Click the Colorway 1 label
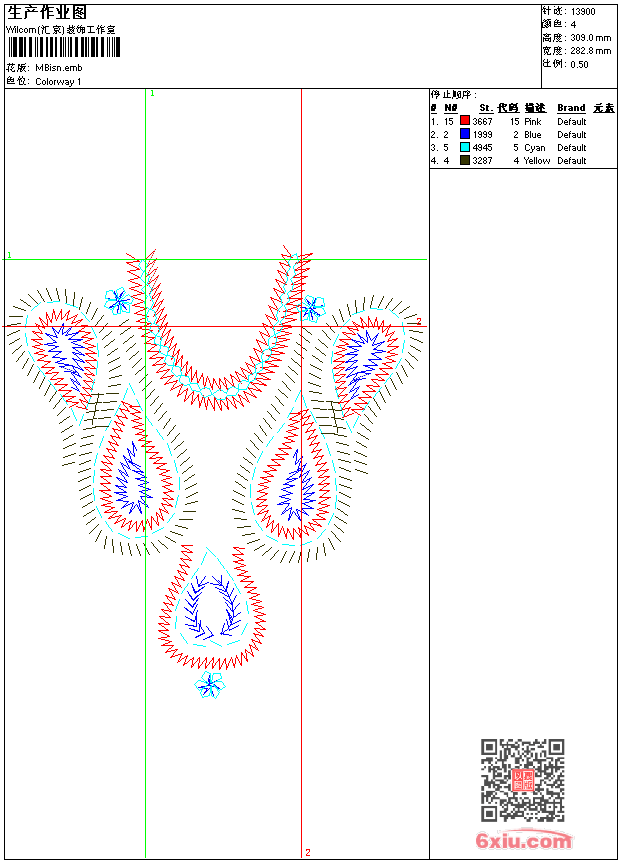Viewport: 620px width, 860px height. tap(58, 82)
